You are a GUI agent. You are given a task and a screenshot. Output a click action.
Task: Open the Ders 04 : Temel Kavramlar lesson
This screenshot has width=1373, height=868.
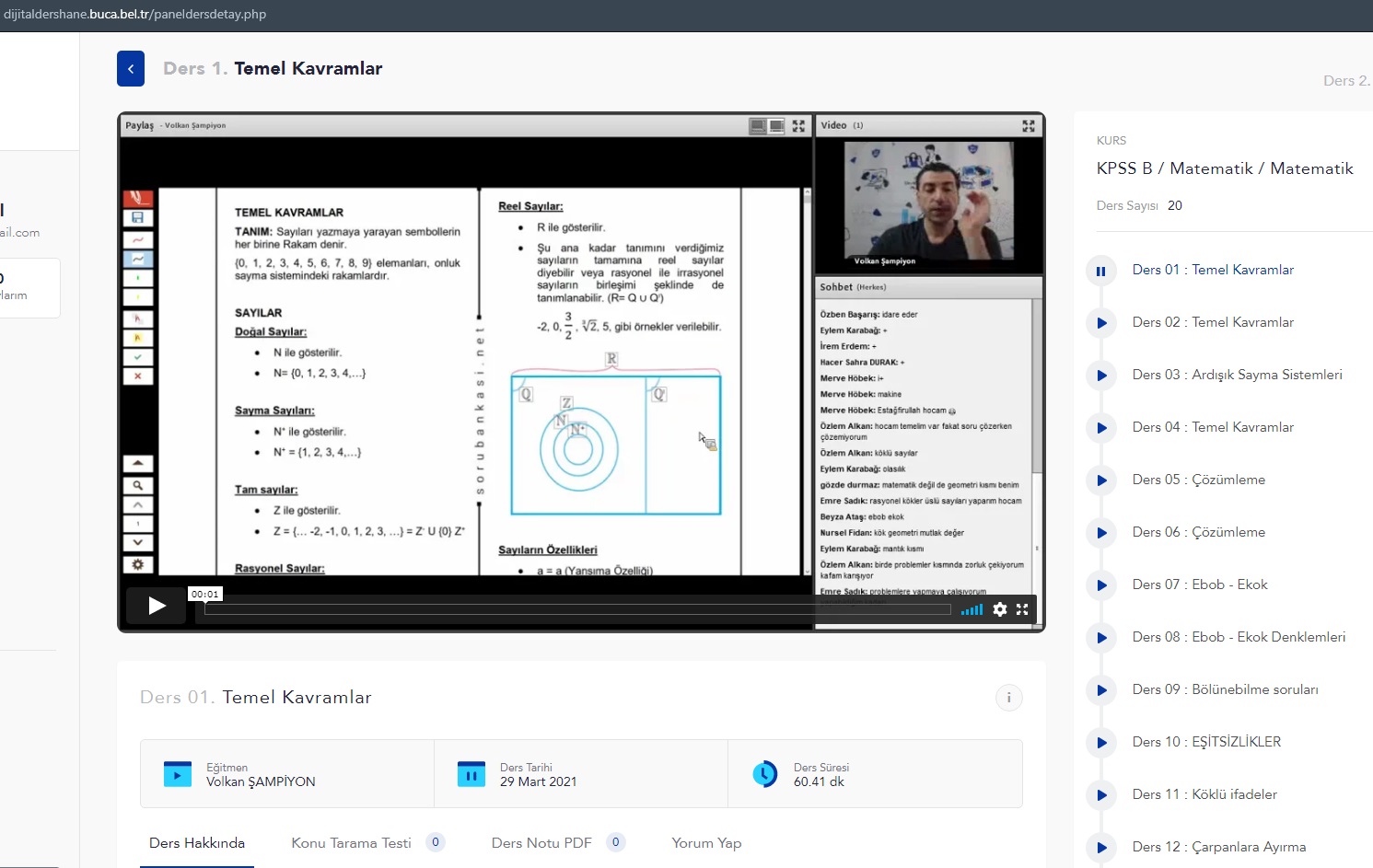(x=1213, y=427)
